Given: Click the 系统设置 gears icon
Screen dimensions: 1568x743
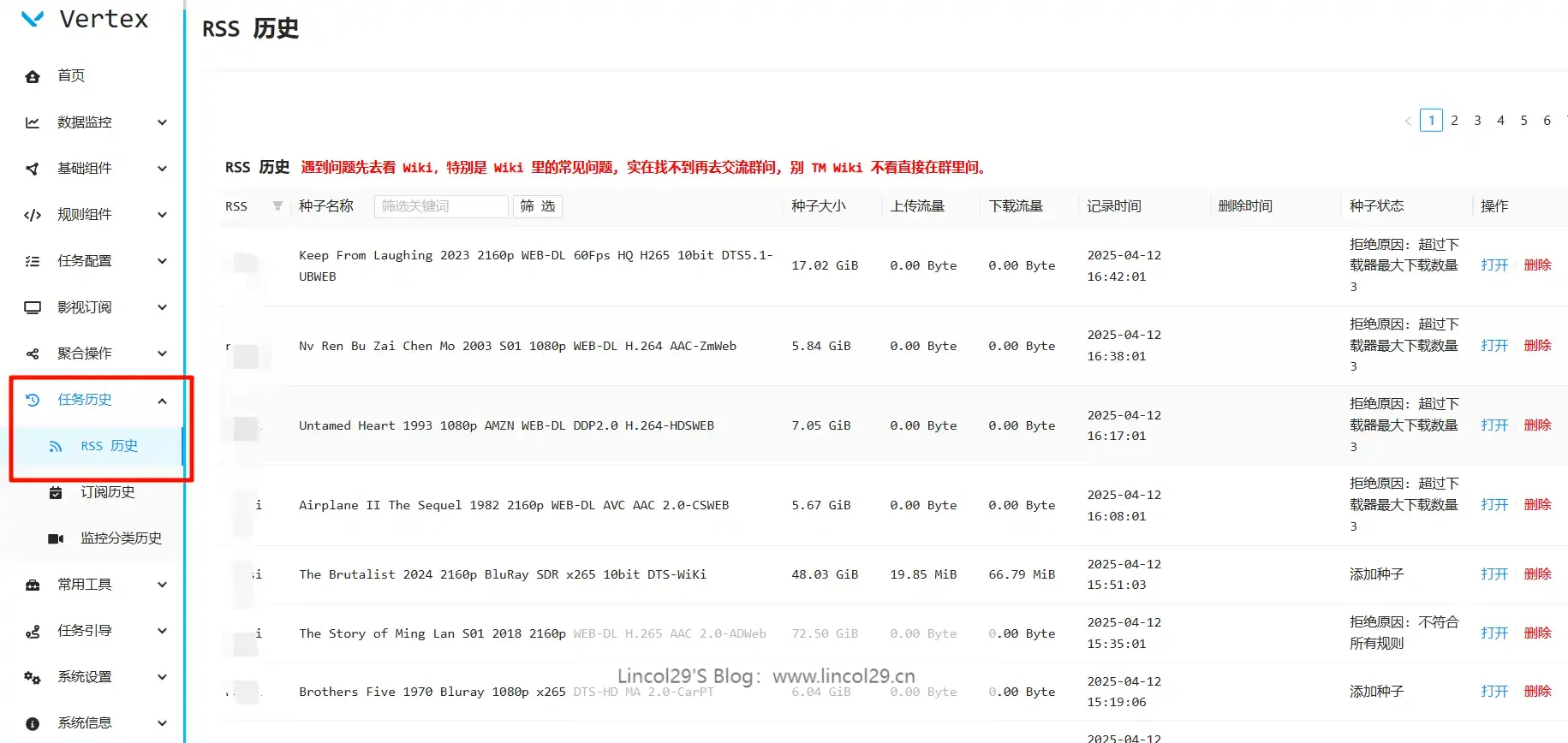Looking at the screenshot, I should (33, 677).
